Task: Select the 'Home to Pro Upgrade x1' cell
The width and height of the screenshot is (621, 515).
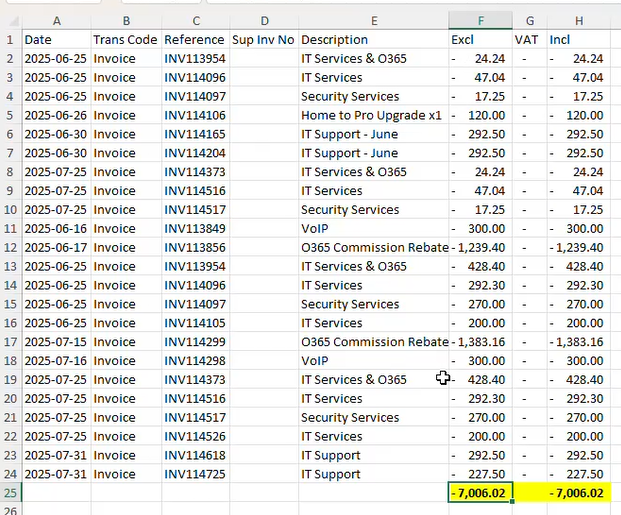Action: (372, 115)
